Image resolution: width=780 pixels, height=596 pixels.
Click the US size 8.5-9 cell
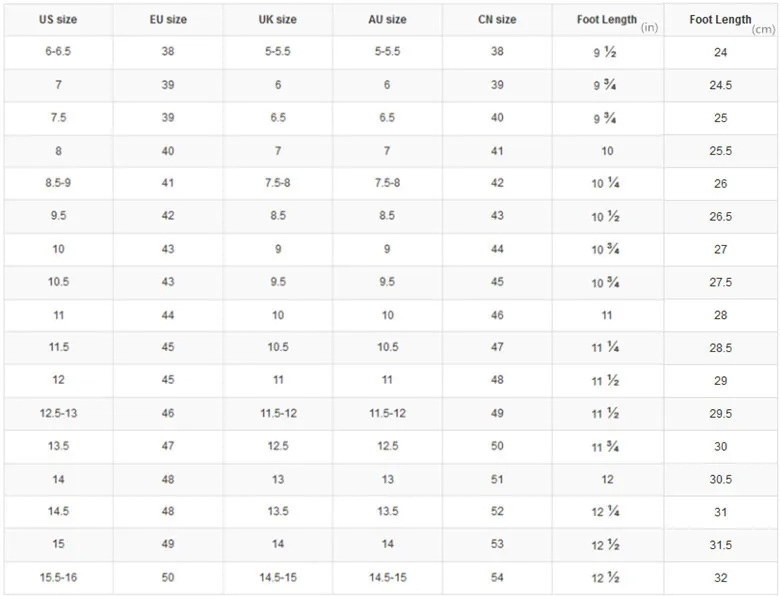[57, 184]
